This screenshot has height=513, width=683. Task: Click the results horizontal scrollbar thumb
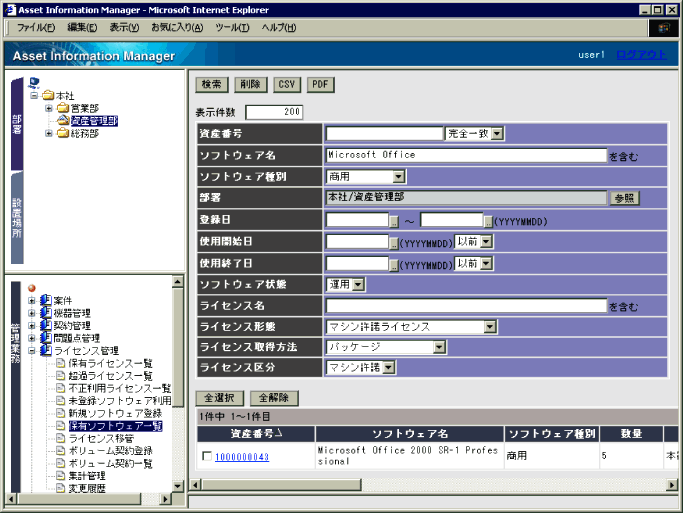click(281, 484)
